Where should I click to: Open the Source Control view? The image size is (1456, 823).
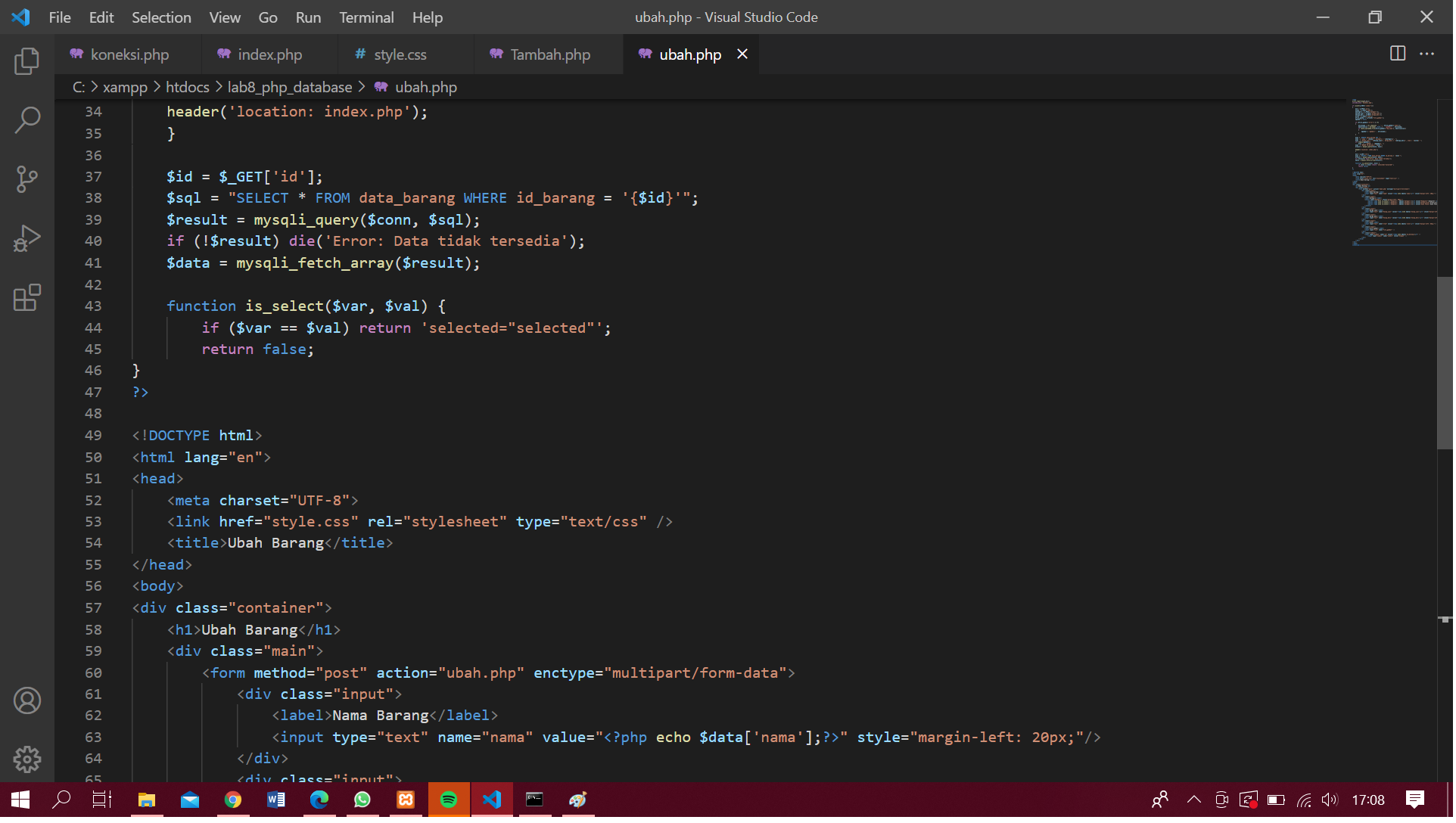[x=27, y=179]
